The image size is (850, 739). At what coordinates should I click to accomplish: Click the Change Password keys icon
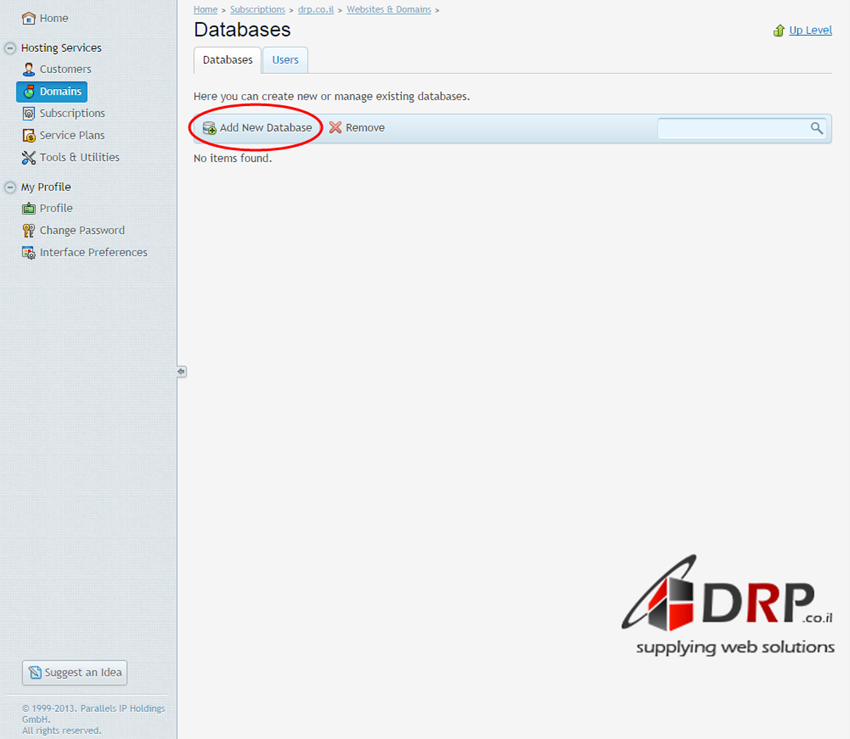click(x=29, y=230)
